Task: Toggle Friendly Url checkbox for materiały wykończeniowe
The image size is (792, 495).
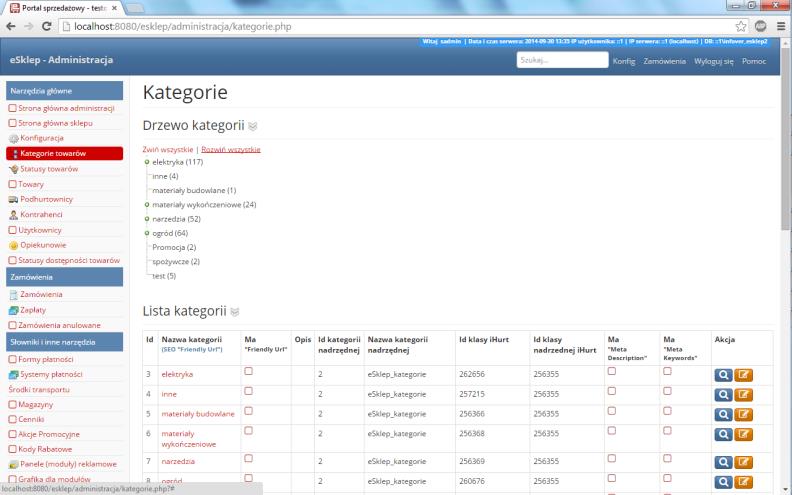Action: 249,430
